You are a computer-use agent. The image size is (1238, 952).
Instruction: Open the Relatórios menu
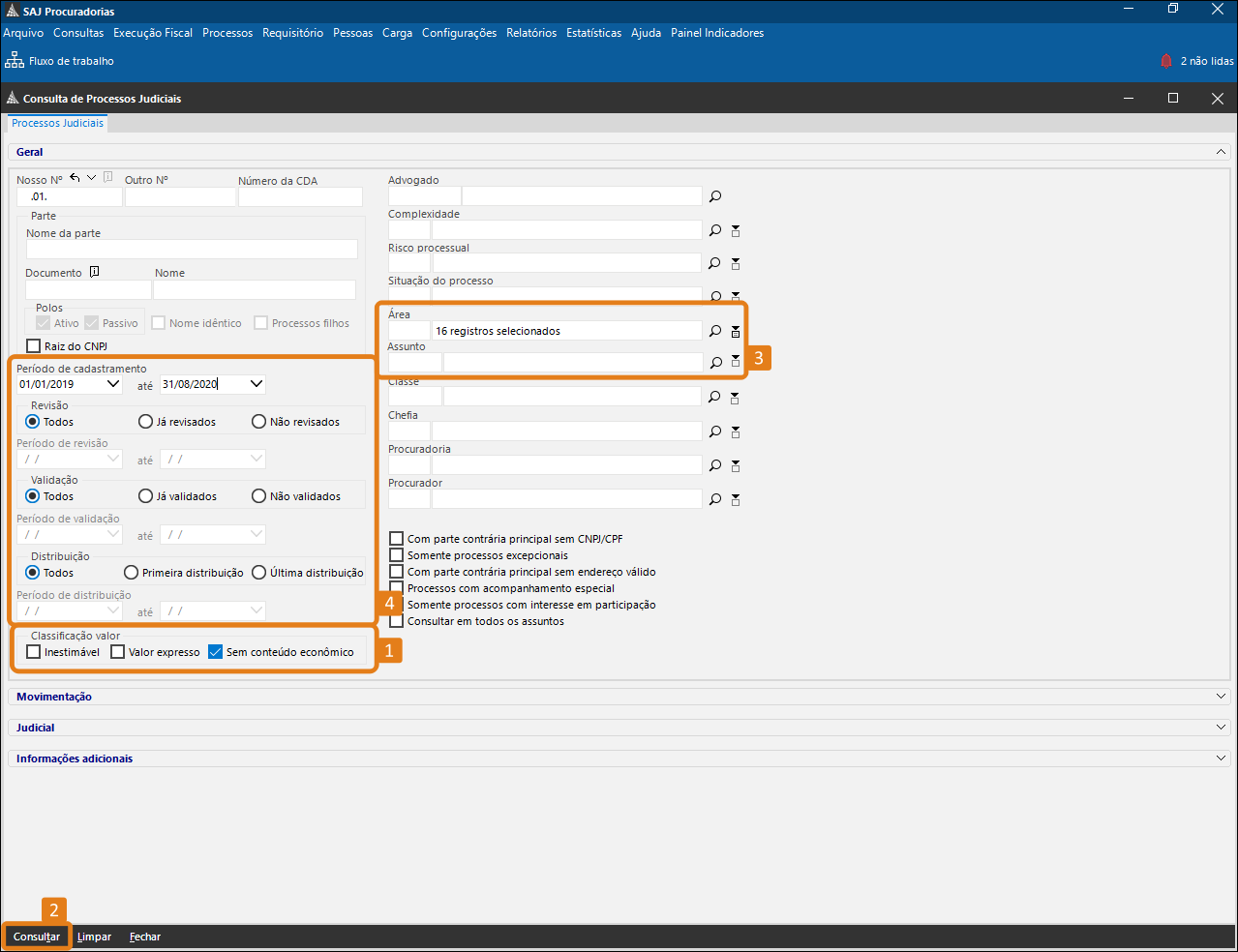tap(531, 33)
